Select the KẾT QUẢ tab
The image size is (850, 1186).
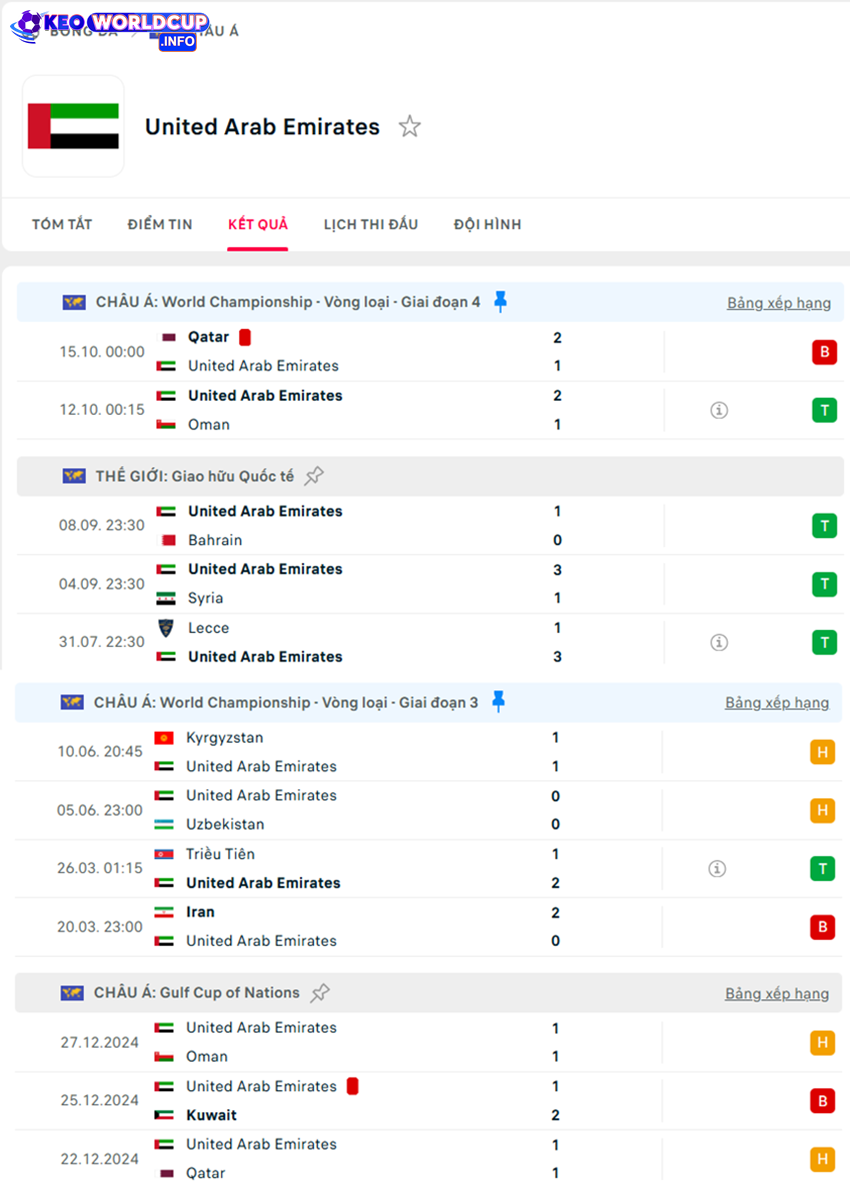pos(258,225)
